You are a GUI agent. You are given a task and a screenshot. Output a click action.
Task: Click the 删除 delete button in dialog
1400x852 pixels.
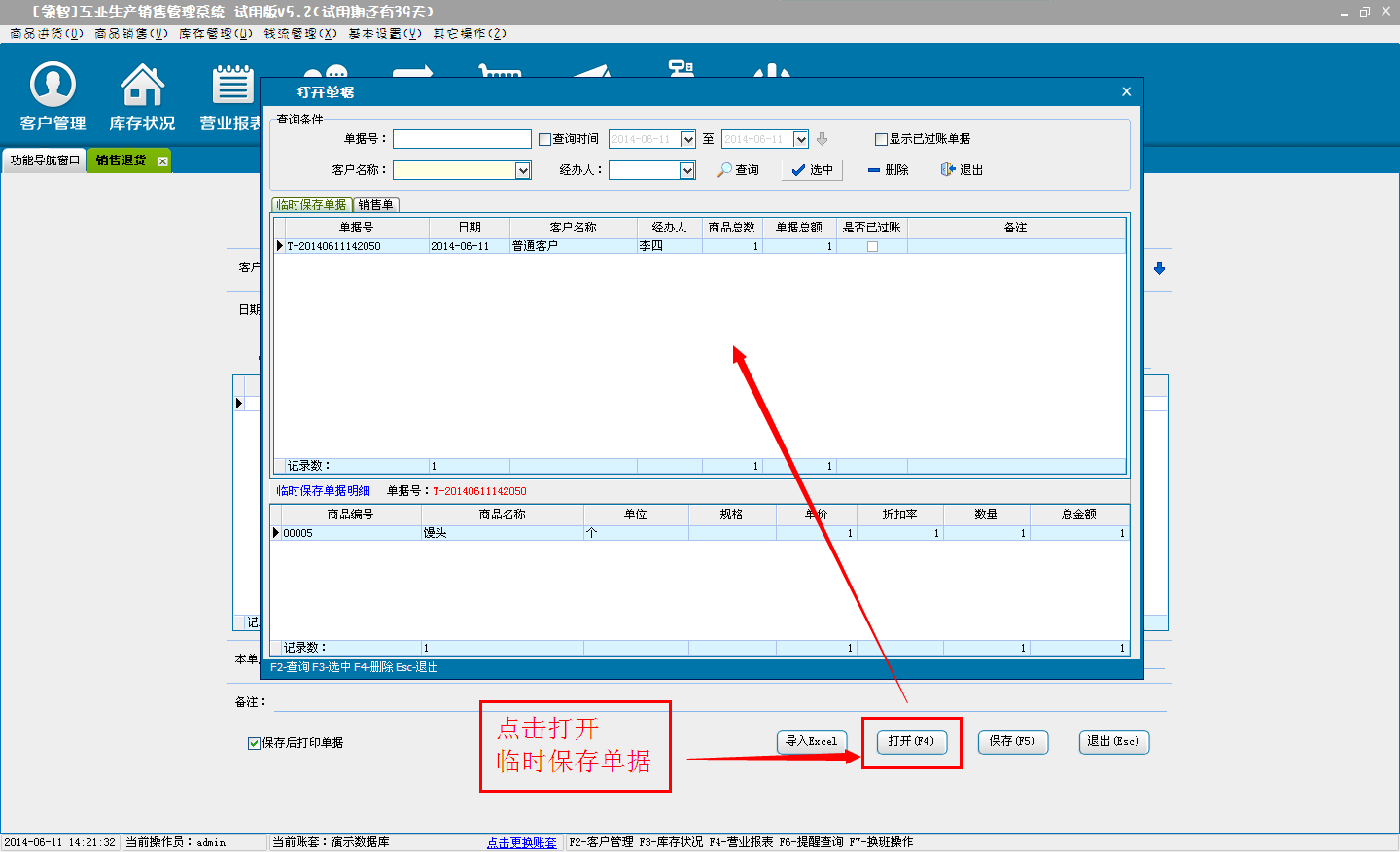[x=888, y=170]
